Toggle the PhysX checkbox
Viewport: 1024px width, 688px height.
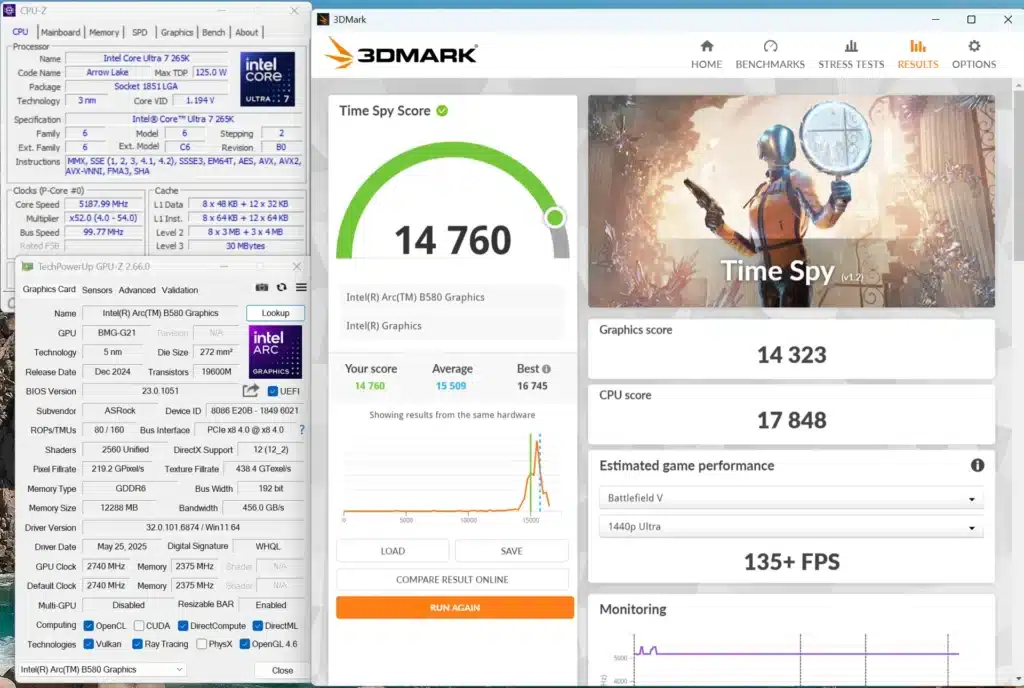(x=202, y=644)
